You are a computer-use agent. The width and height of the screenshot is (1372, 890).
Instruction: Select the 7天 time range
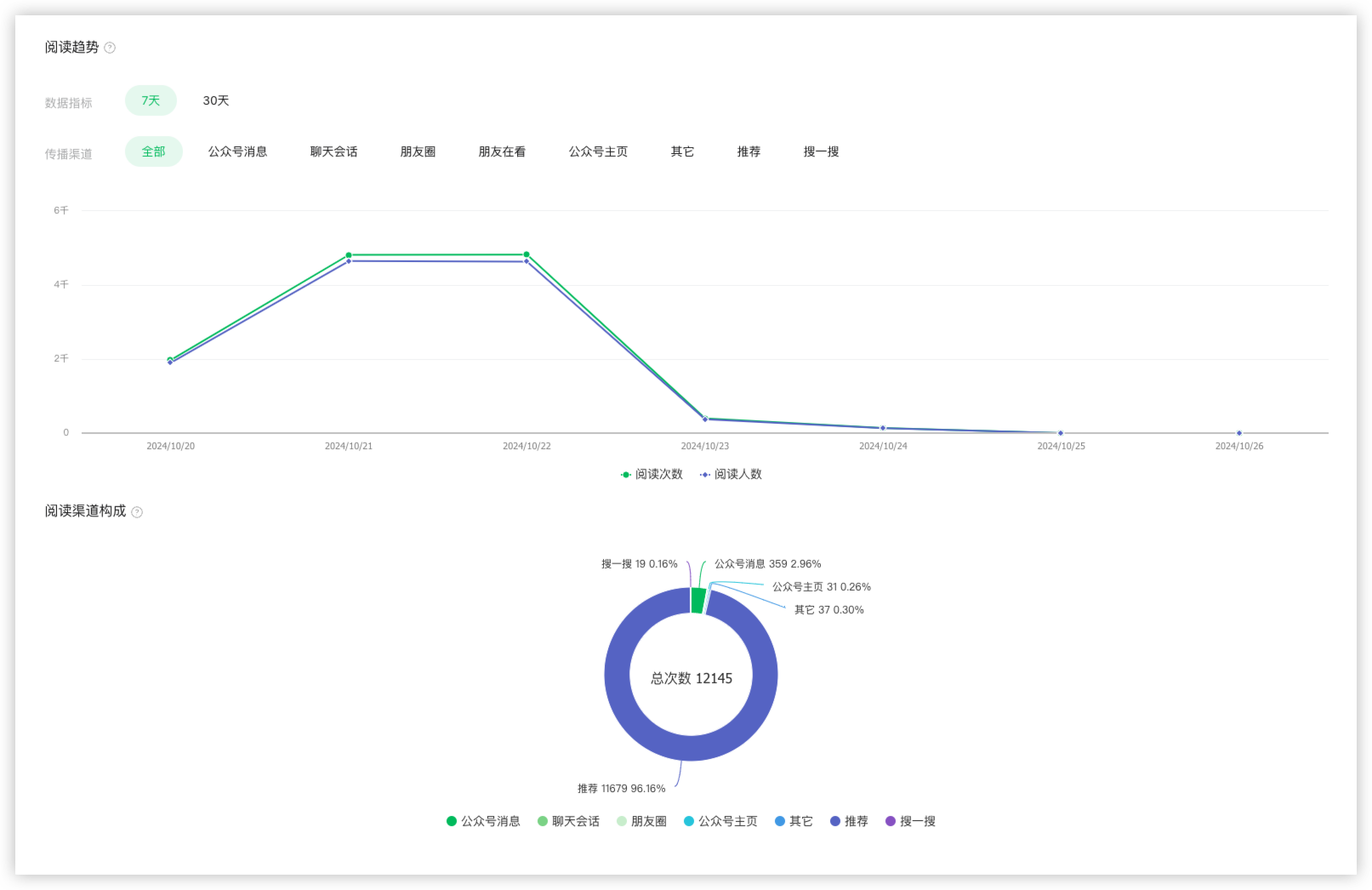pyautogui.click(x=151, y=100)
